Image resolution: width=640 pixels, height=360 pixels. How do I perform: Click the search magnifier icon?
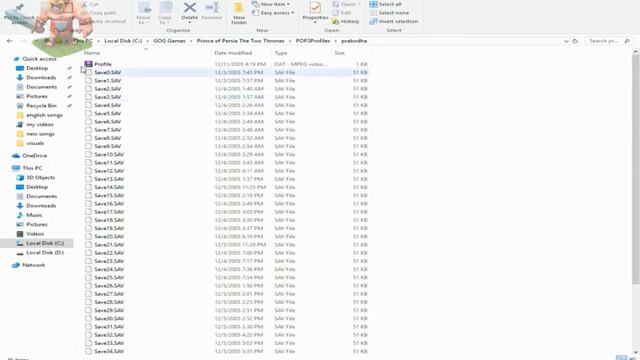(x=627, y=41)
